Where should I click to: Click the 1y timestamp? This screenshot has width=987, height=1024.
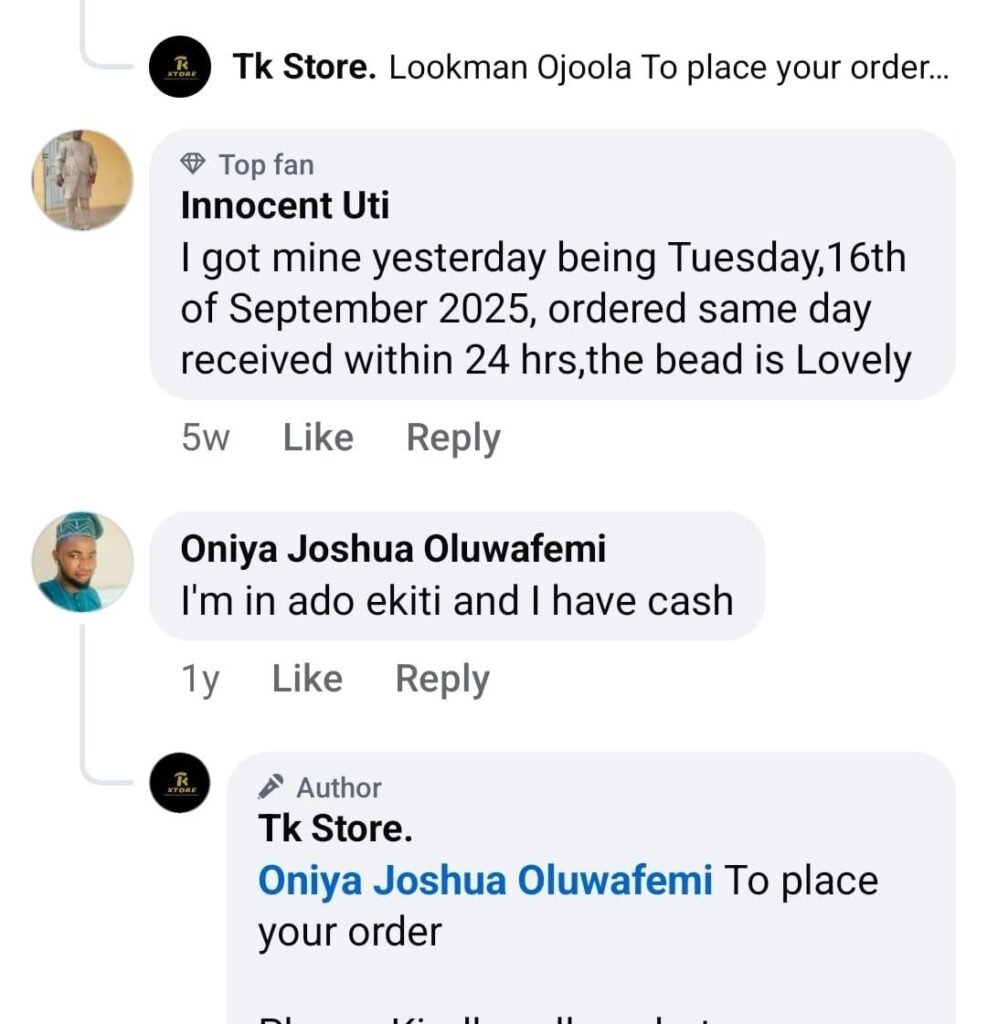(x=200, y=679)
